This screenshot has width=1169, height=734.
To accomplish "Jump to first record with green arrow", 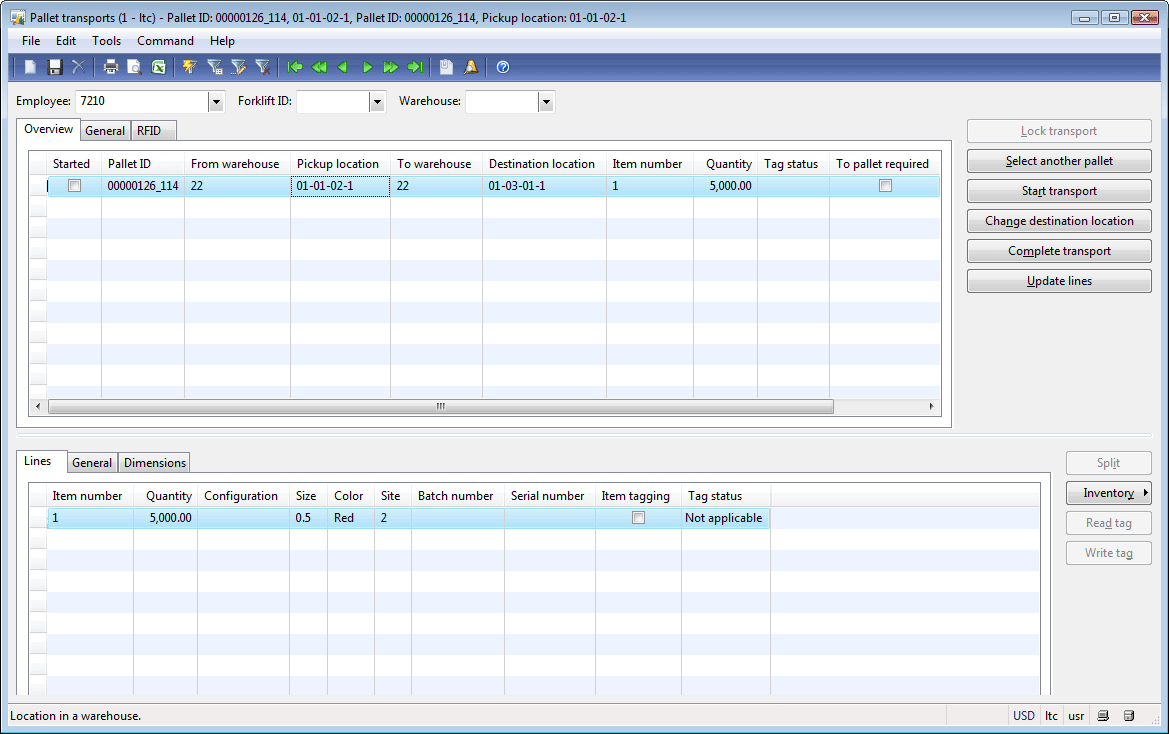I will pos(295,67).
